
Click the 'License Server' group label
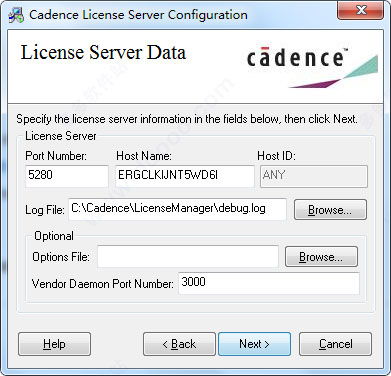(61, 136)
